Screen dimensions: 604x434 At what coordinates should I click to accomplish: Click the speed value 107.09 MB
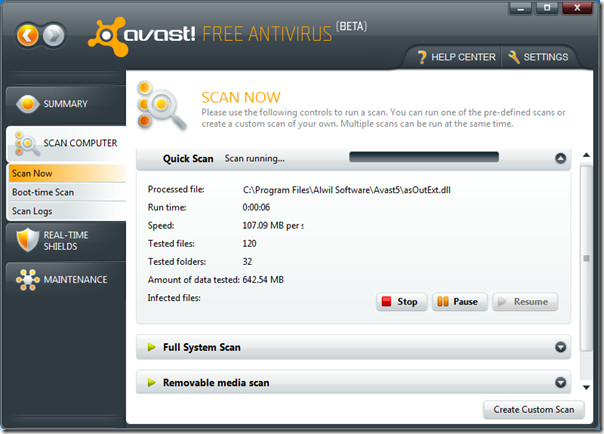(x=273, y=225)
